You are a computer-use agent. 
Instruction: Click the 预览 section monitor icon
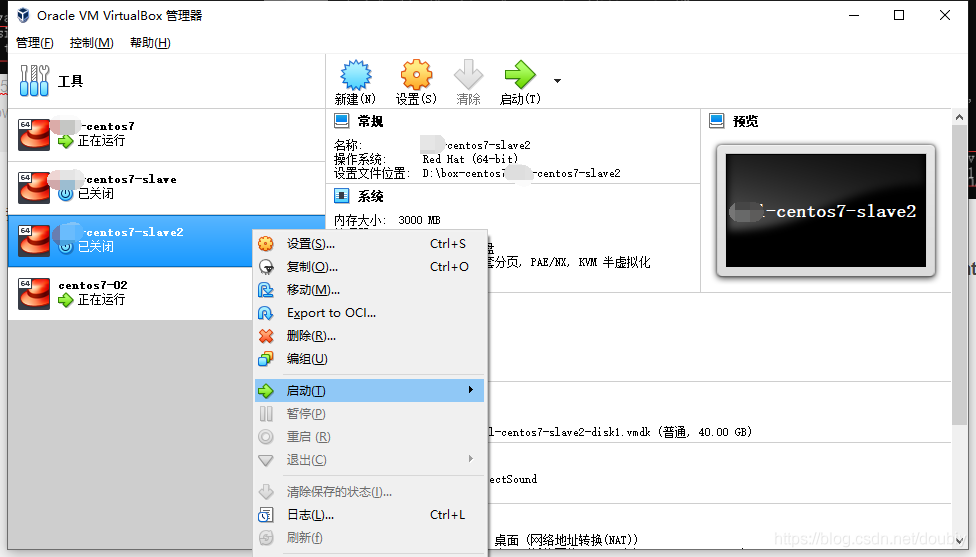[717, 121]
